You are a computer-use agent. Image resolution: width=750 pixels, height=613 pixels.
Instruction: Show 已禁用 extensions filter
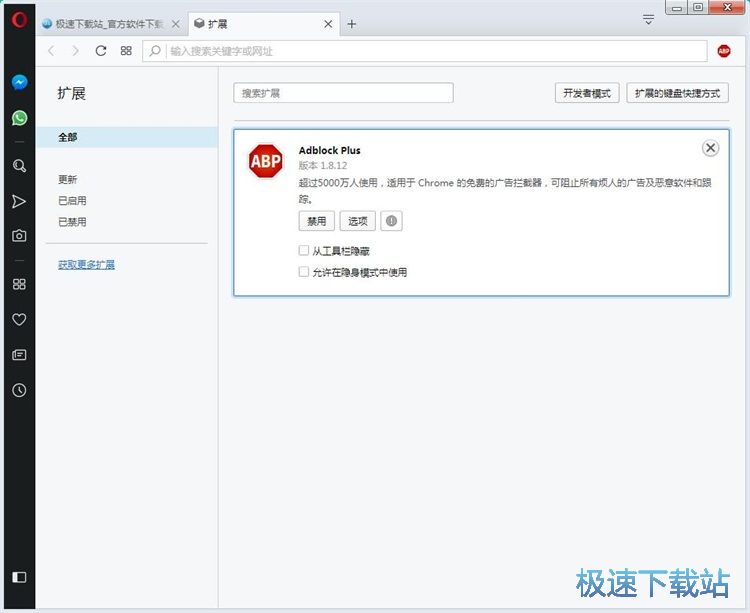[x=72, y=222]
